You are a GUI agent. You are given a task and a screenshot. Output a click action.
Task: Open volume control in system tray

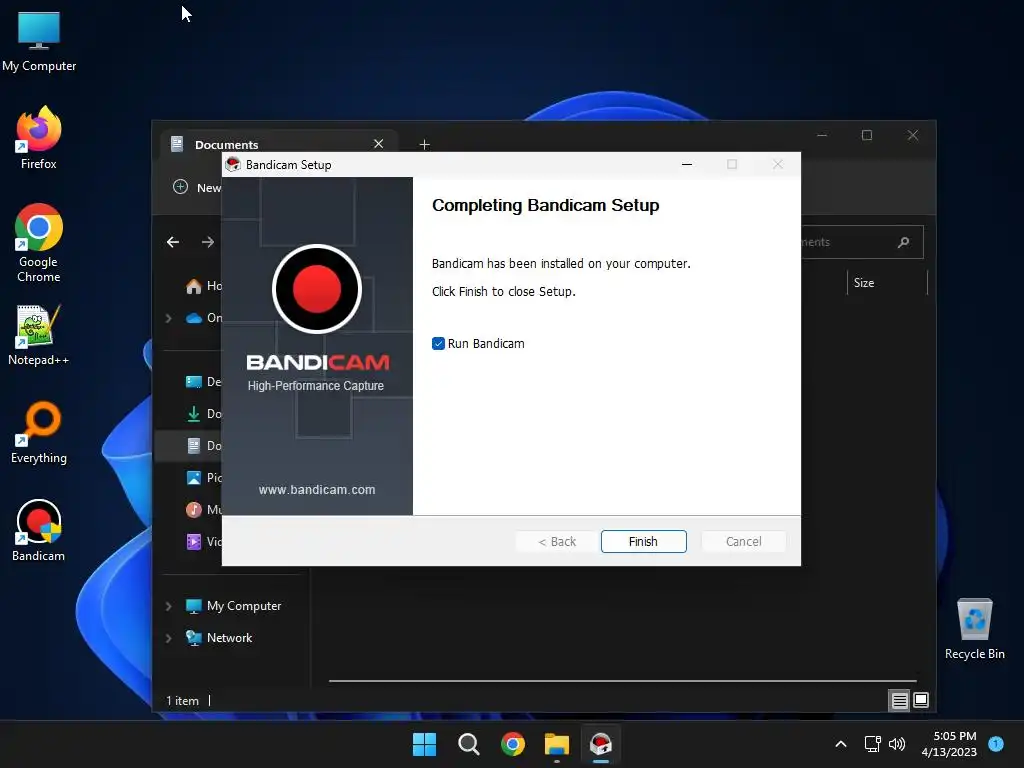(897, 744)
